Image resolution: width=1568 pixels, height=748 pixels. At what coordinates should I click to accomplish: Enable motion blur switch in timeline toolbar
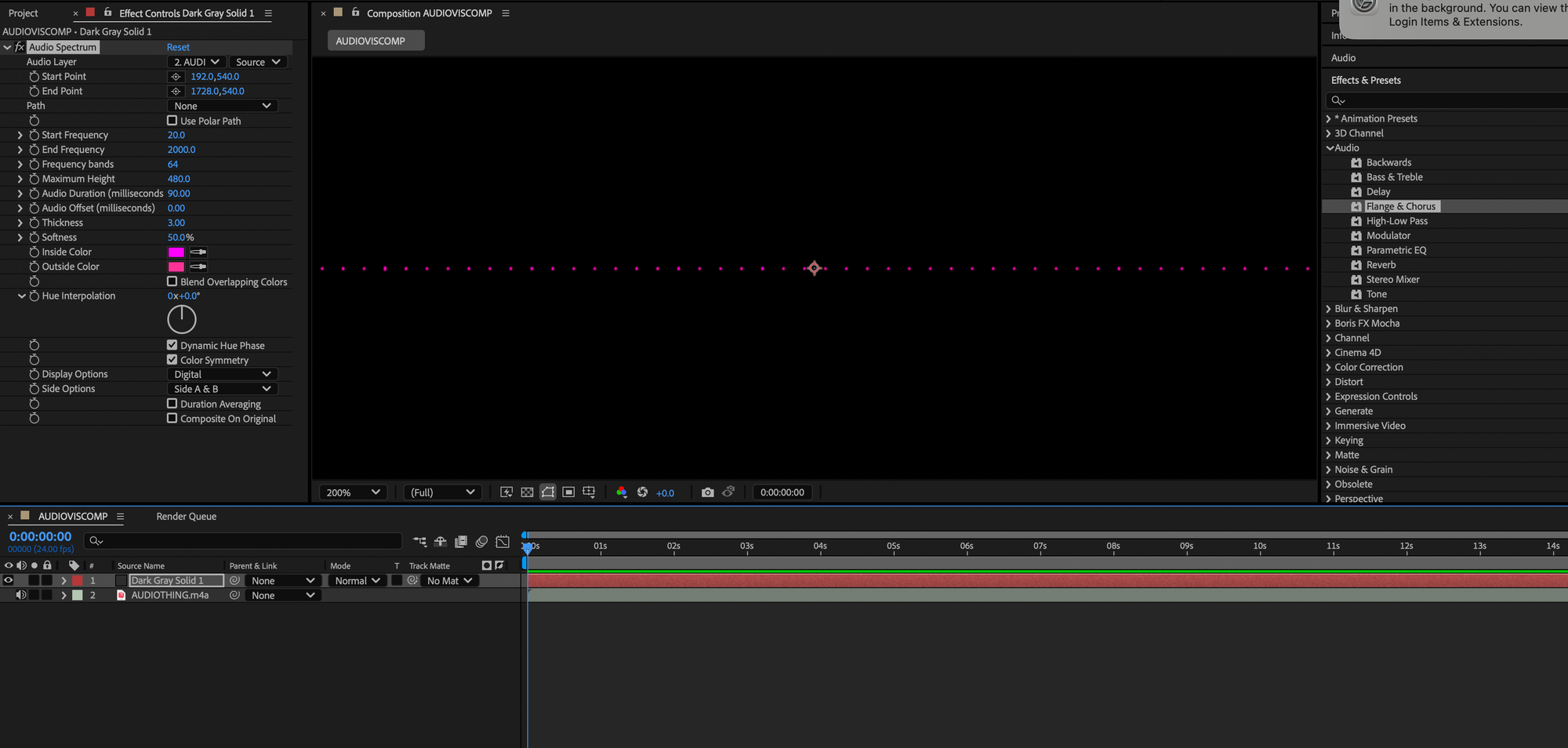481,541
